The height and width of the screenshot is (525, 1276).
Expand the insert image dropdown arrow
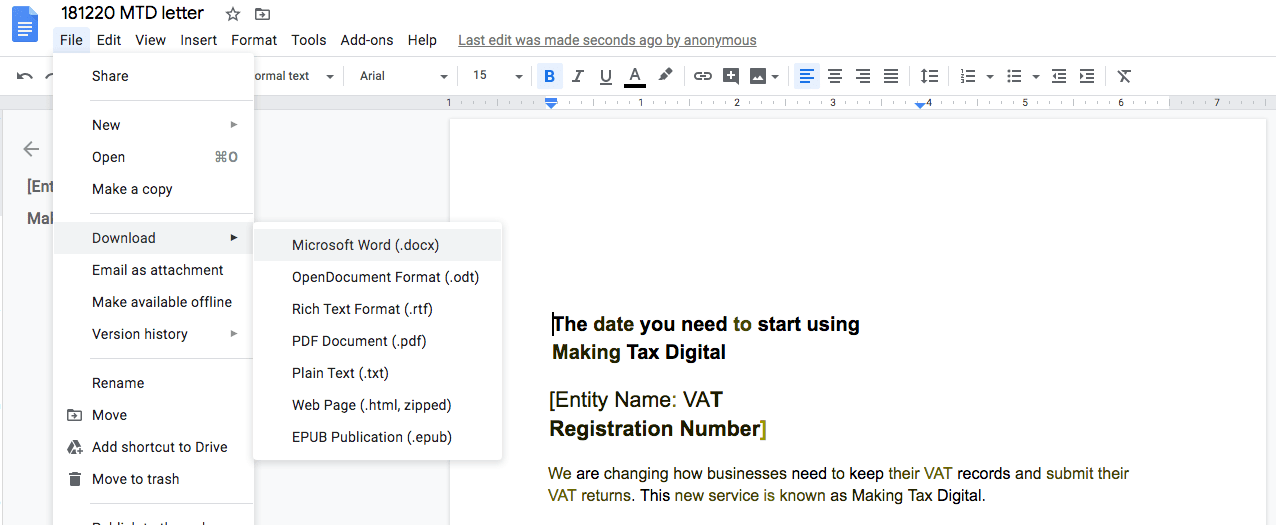(x=776, y=76)
